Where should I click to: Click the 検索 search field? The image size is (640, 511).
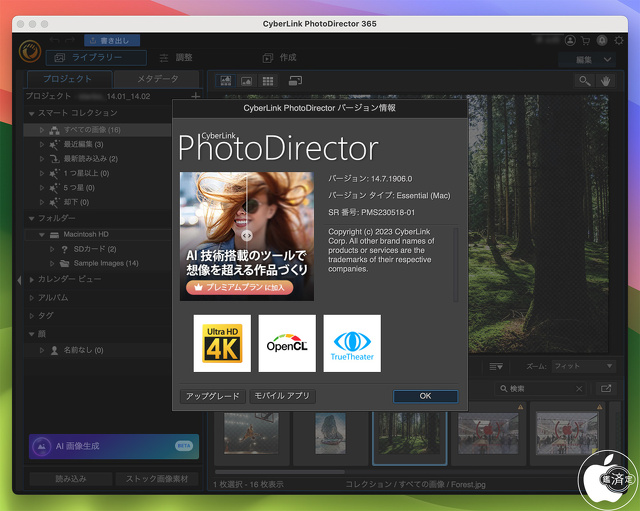[x=538, y=389]
